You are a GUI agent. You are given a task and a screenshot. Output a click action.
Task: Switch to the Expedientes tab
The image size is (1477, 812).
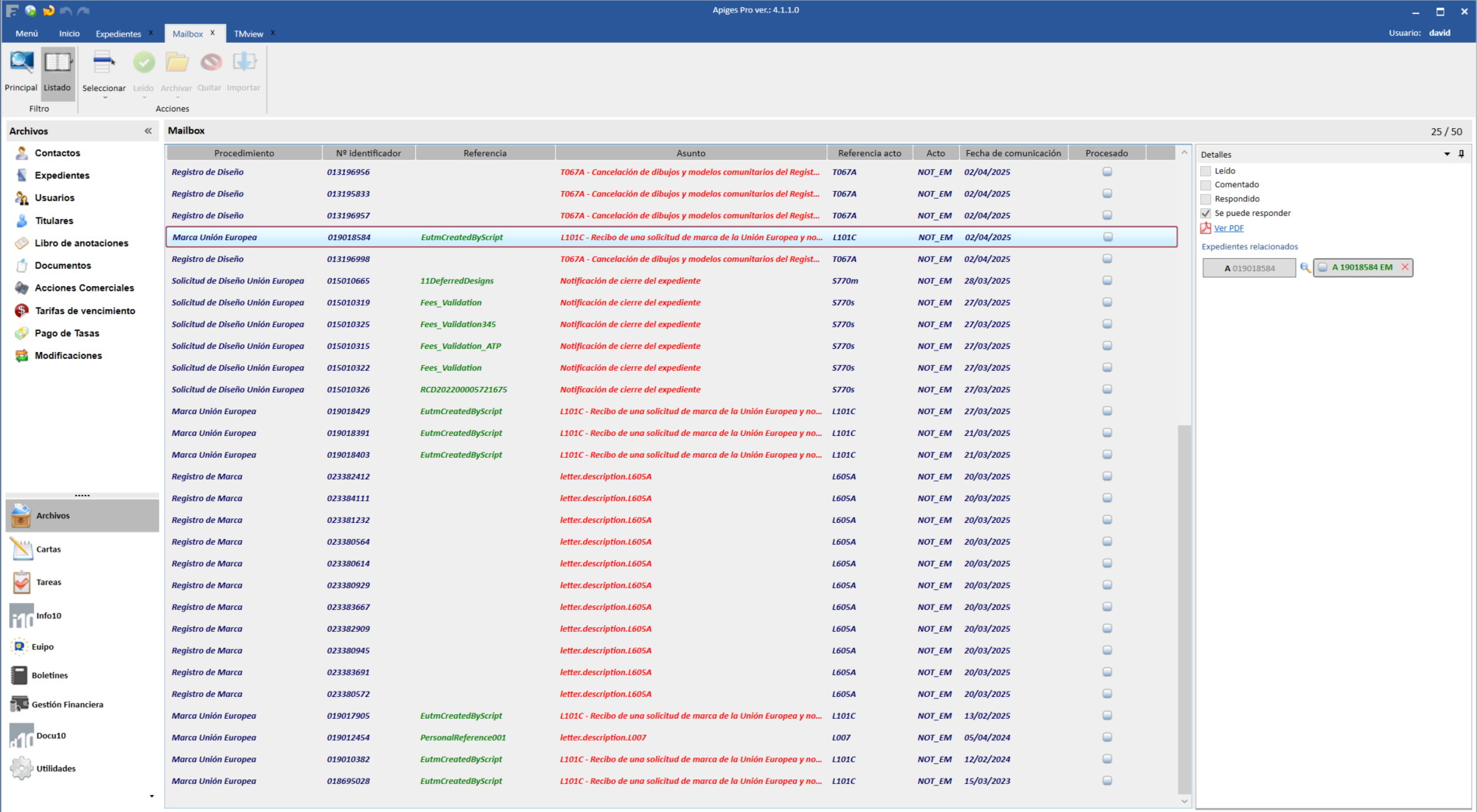(x=118, y=33)
